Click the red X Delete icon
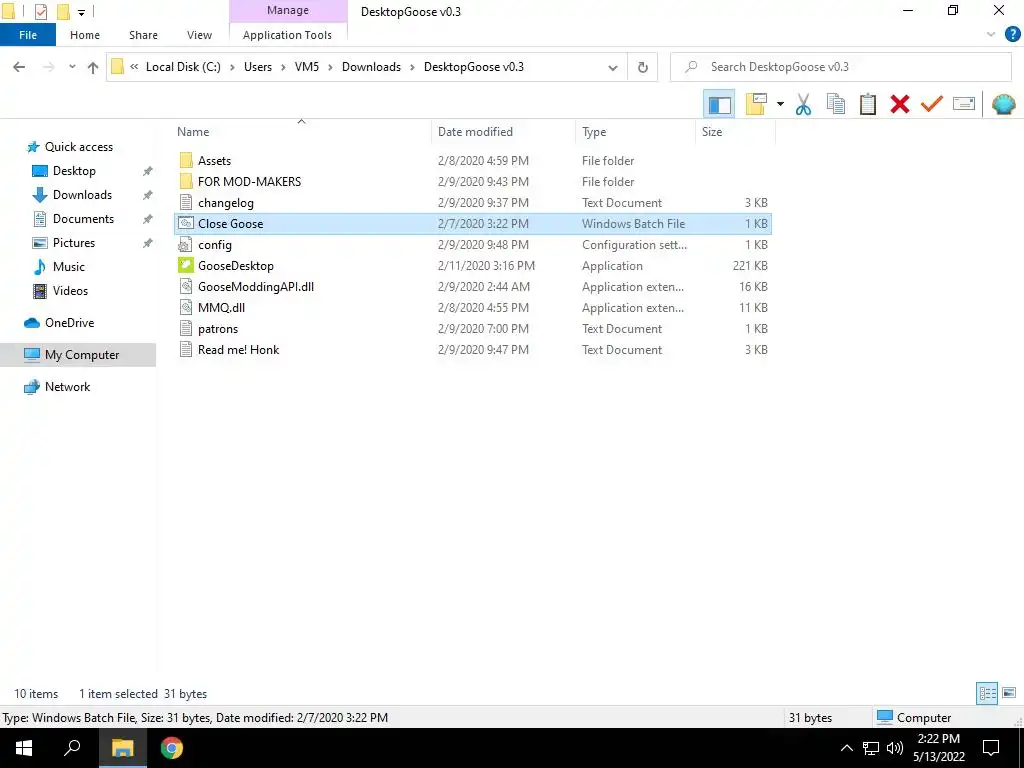The image size is (1024, 768). click(x=899, y=104)
